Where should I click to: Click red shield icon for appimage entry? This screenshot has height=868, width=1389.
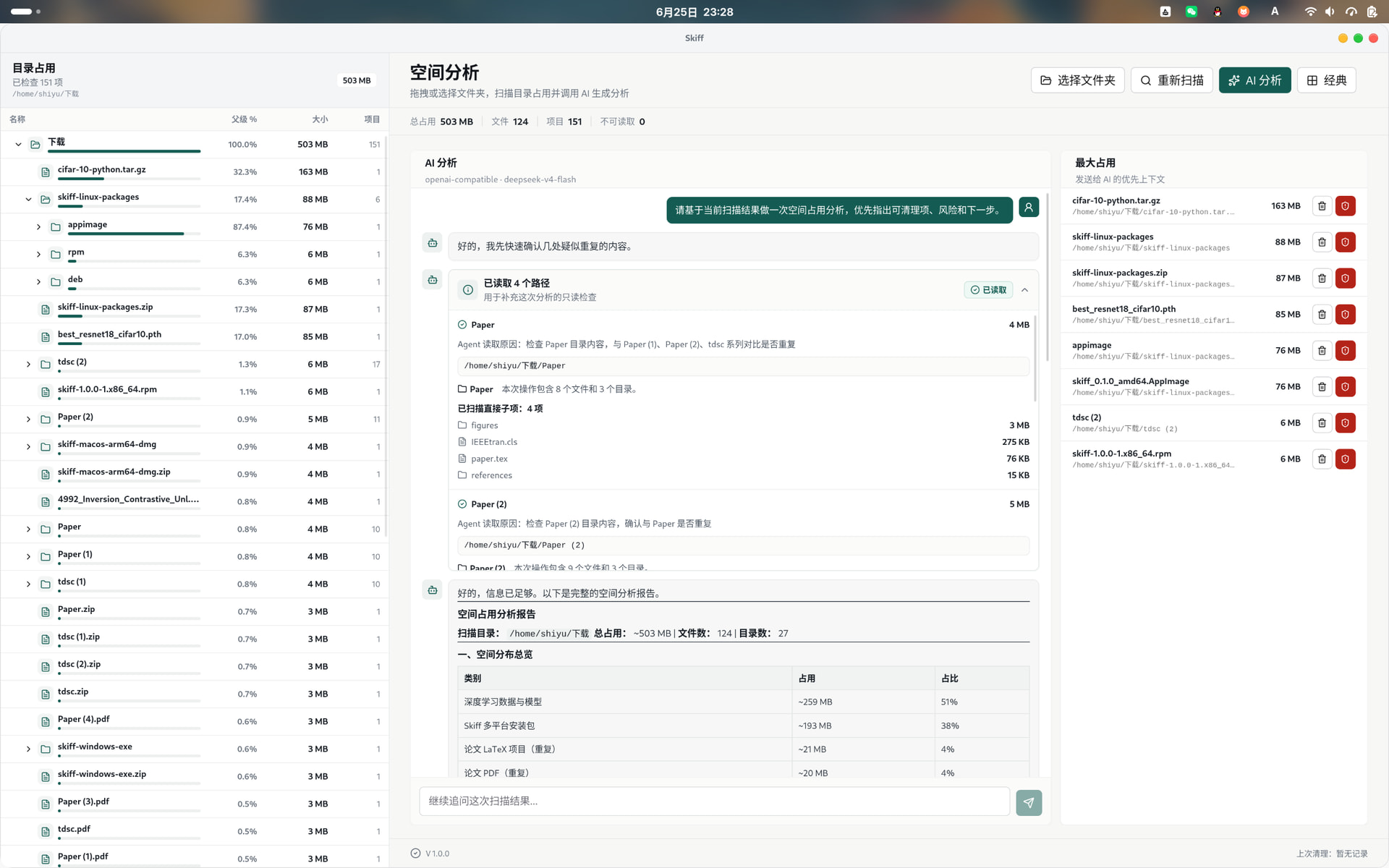coord(1345,351)
